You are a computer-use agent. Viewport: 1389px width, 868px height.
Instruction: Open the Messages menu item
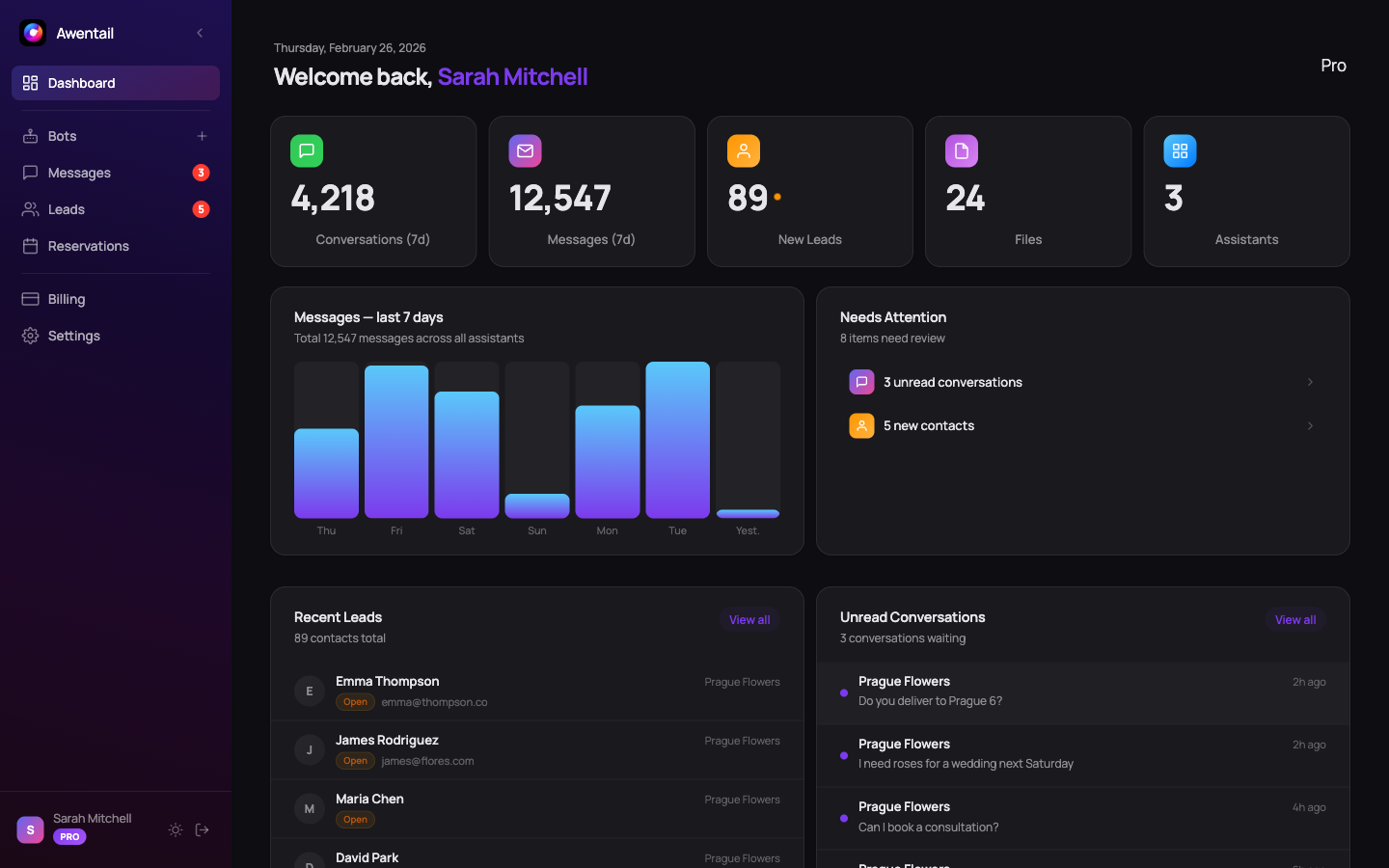pos(78,173)
